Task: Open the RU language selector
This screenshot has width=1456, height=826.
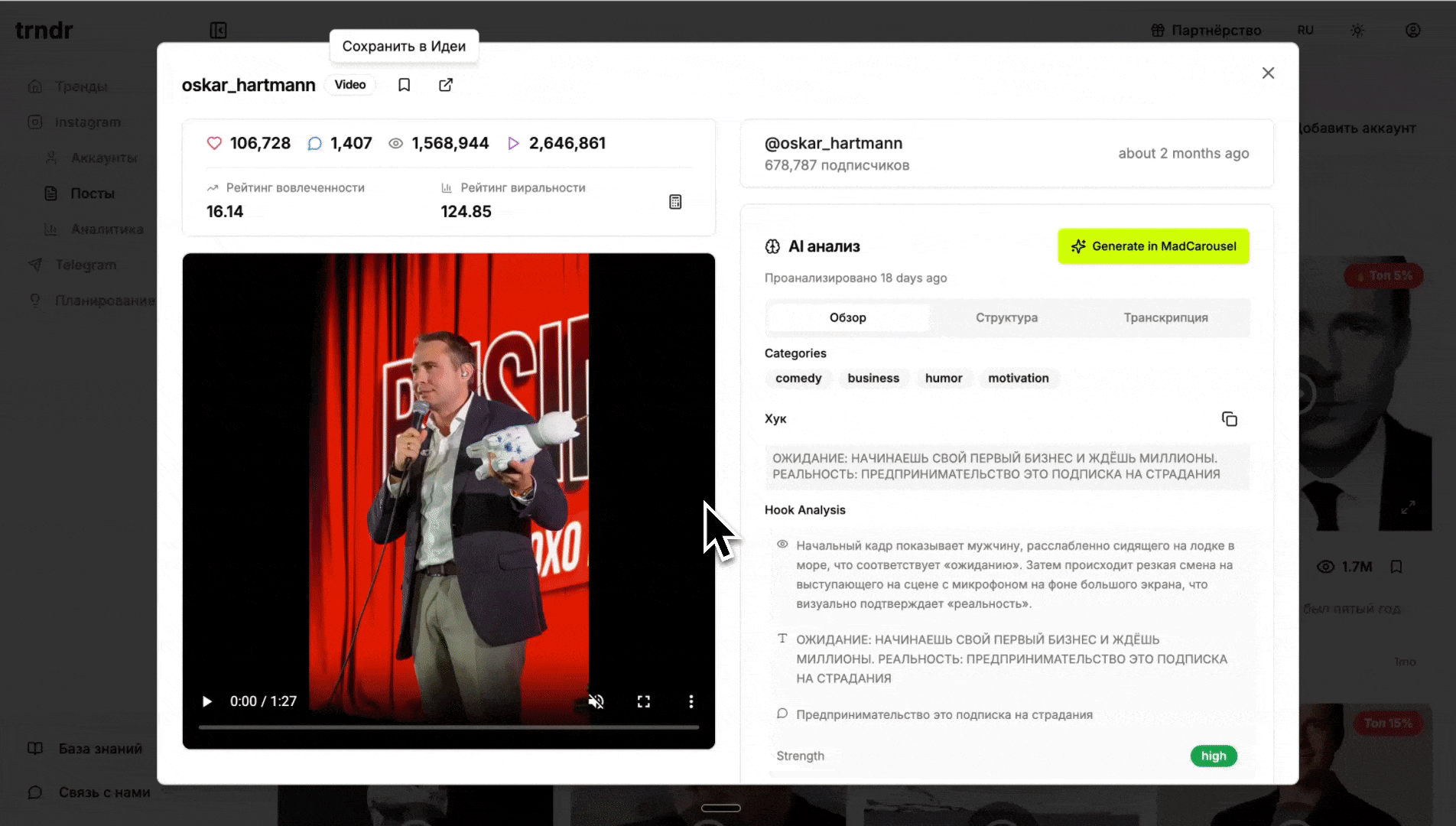Action: coord(1305,31)
